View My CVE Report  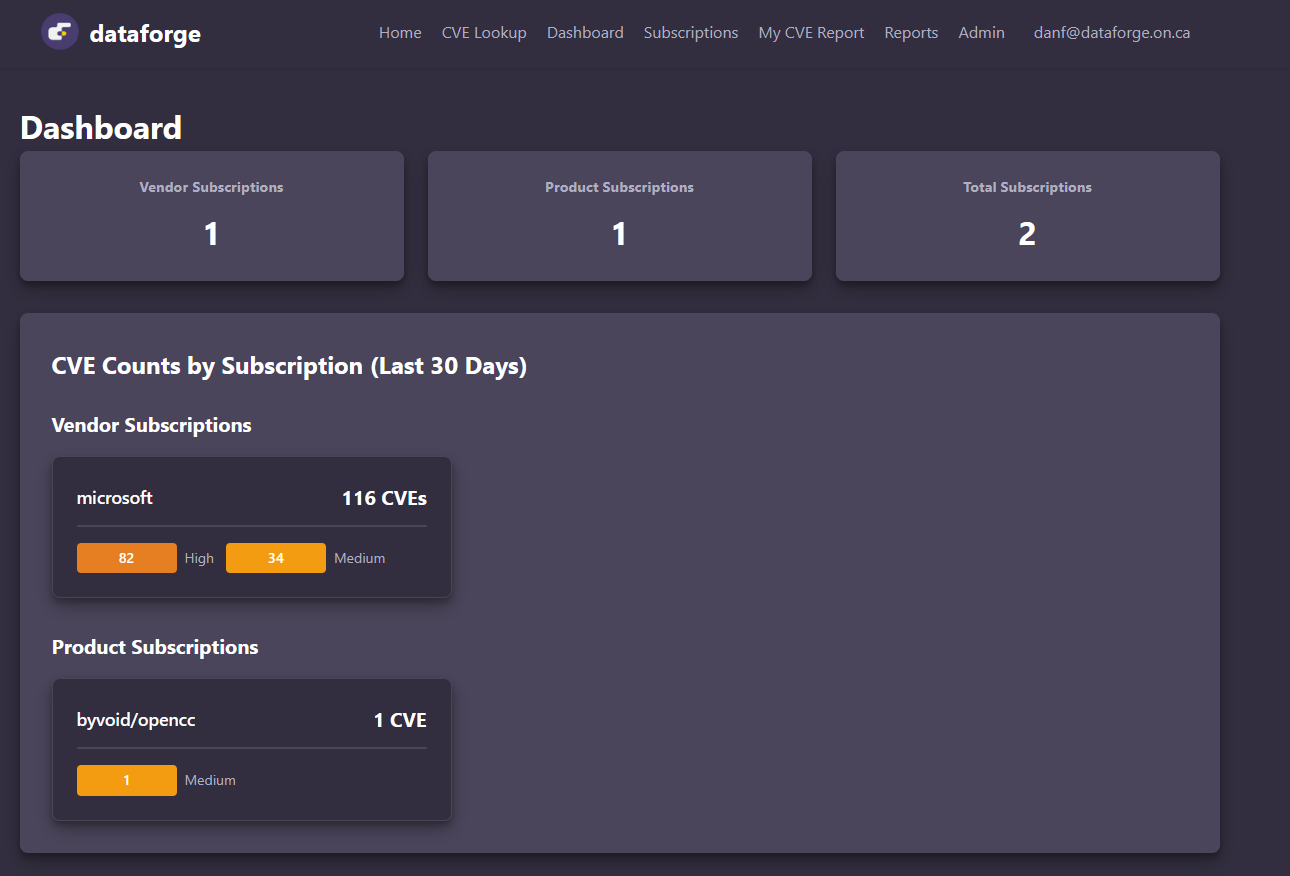click(811, 32)
